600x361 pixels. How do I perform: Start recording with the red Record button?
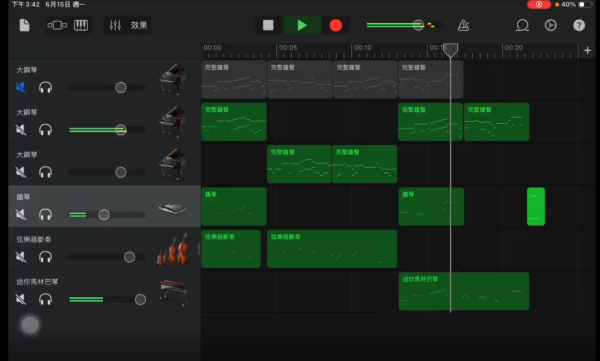point(336,26)
